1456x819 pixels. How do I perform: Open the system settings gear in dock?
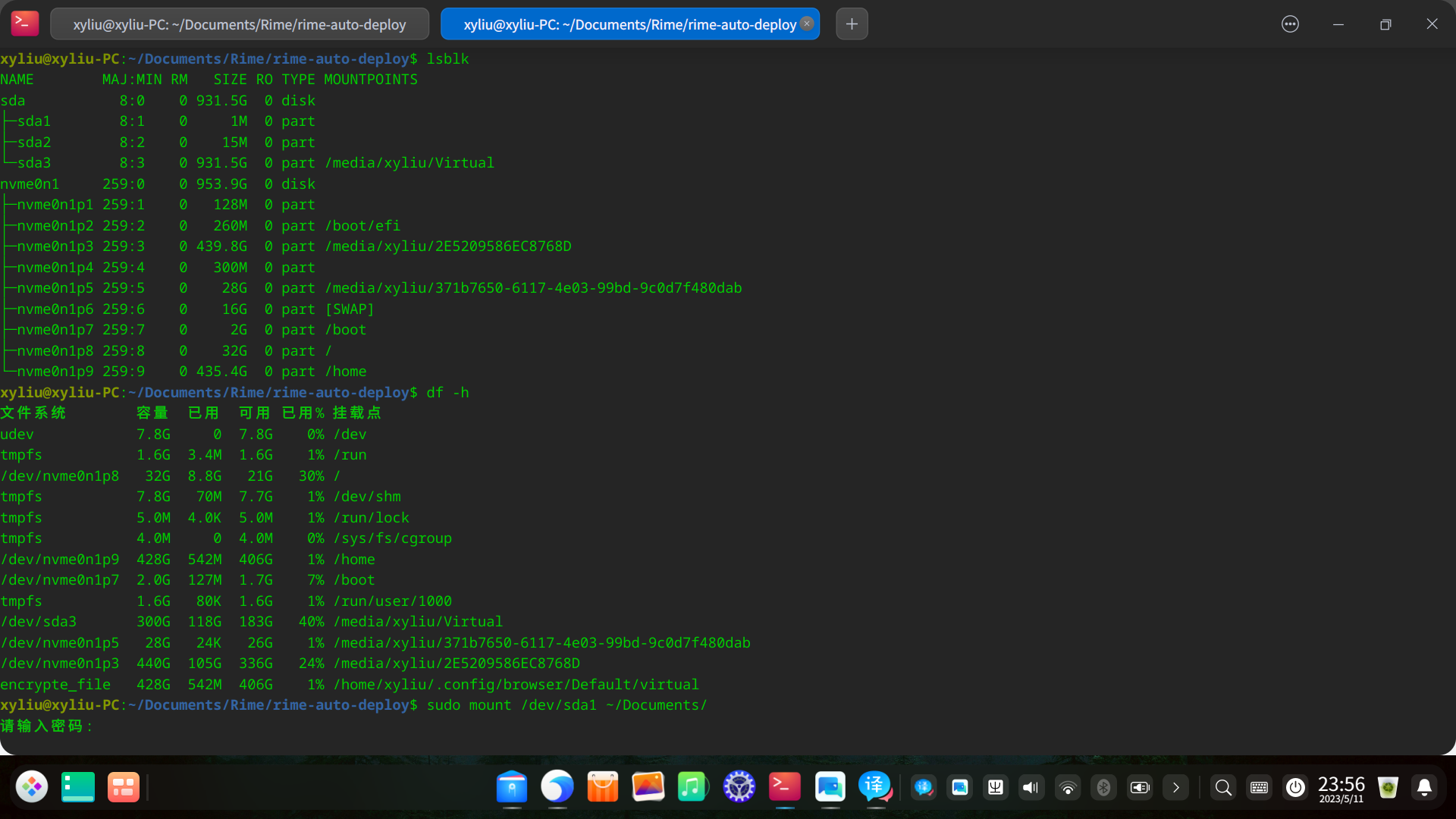[739, 787]
